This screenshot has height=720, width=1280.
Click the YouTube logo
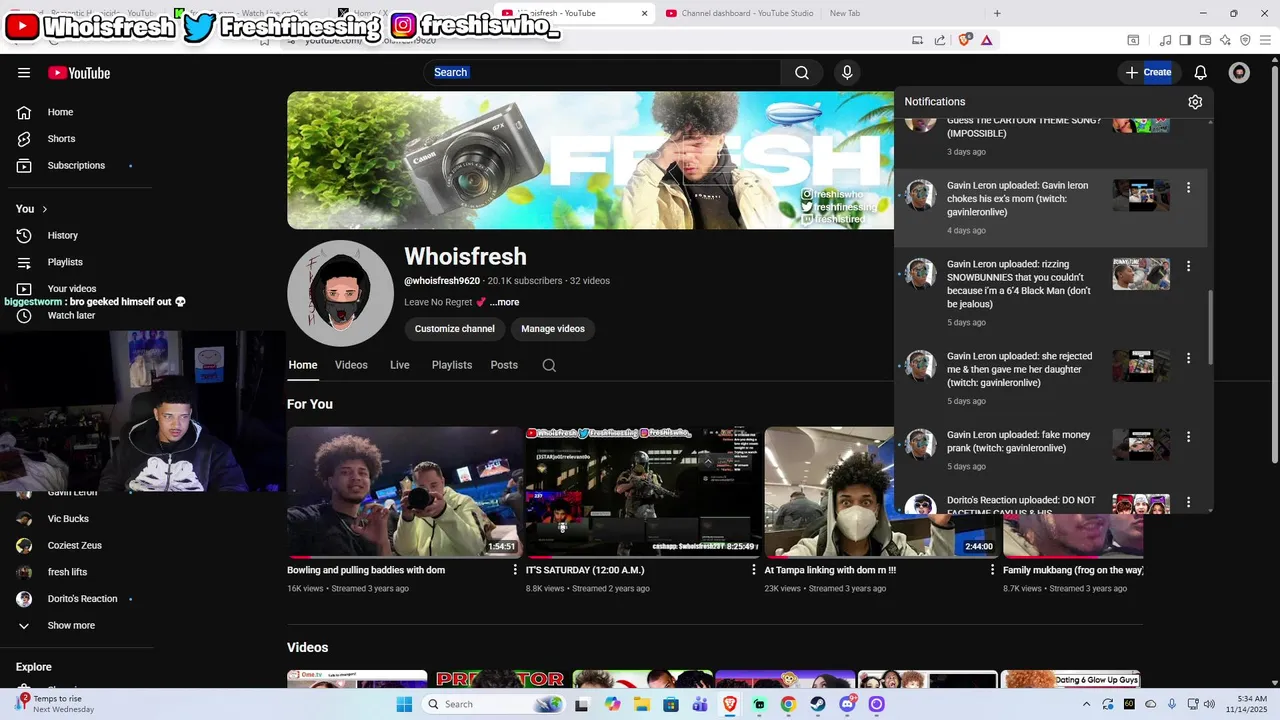[79, 73]
